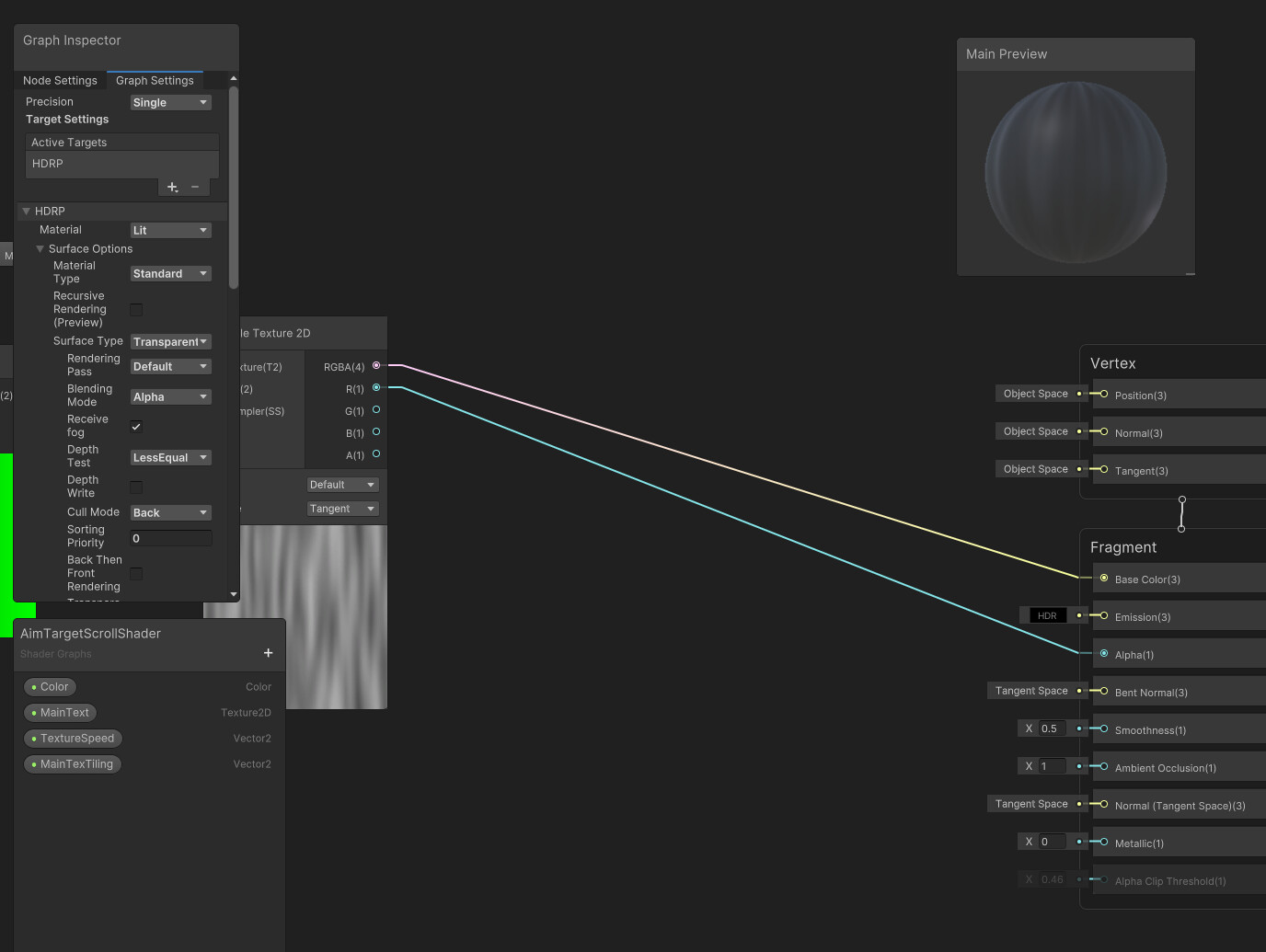The height and width of the screenshot is (952, 1266).
Task: Open Material Type dropdown set to Standard
Action: click(170, 273)
